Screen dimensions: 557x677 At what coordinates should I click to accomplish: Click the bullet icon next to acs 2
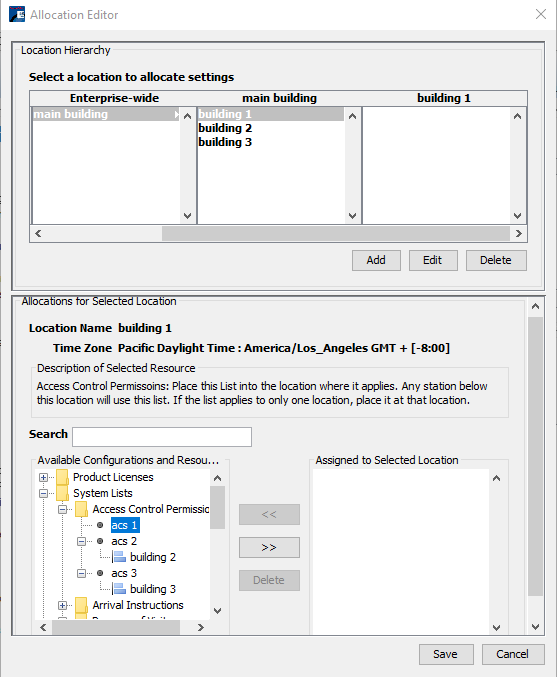tap(100, 541)
